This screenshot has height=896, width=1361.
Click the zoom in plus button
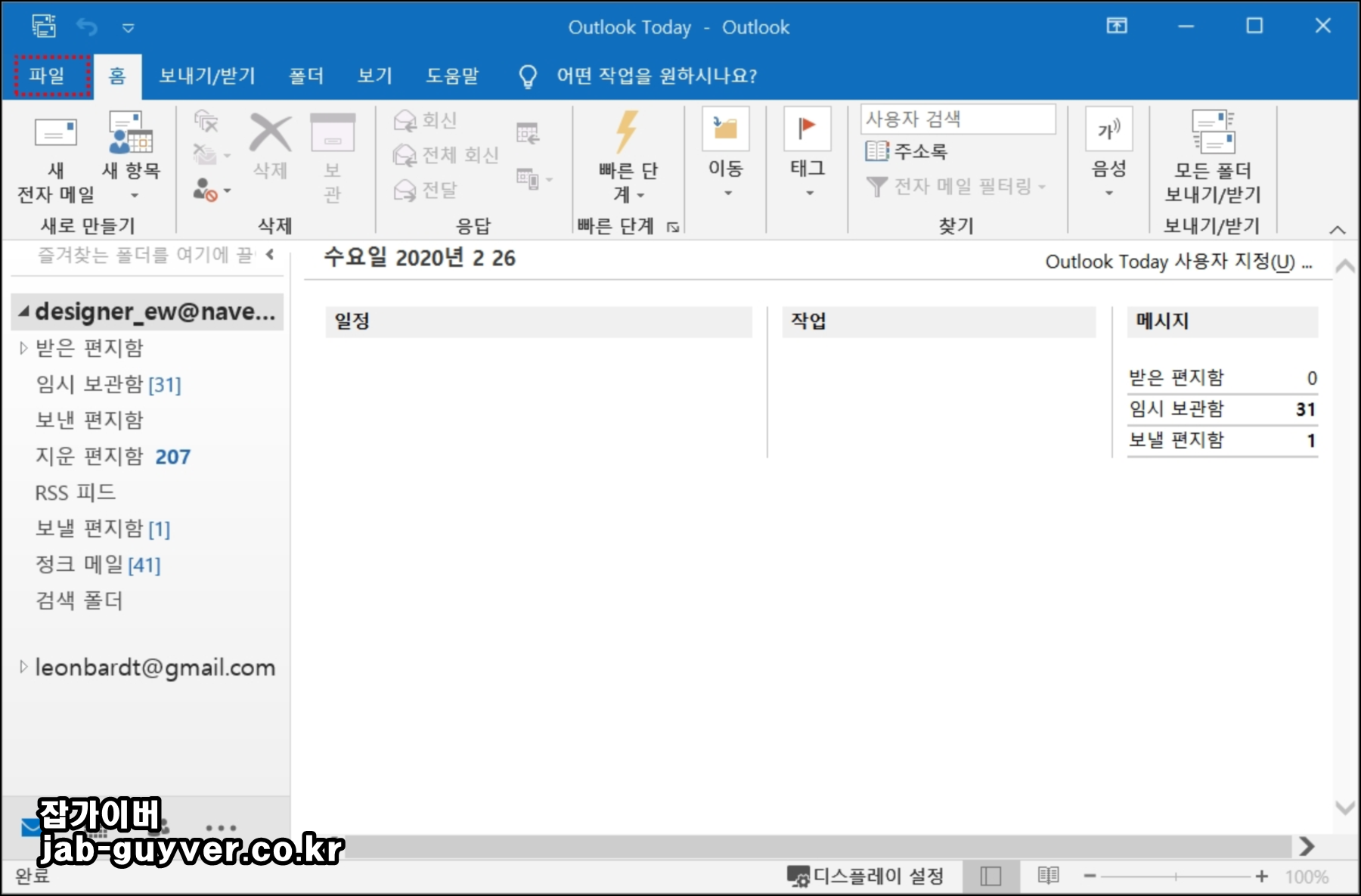tap(1261, 876)
